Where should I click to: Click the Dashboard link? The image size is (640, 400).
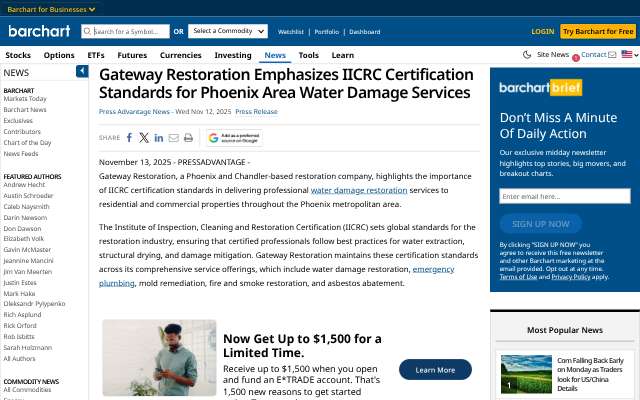coord(364,32)
